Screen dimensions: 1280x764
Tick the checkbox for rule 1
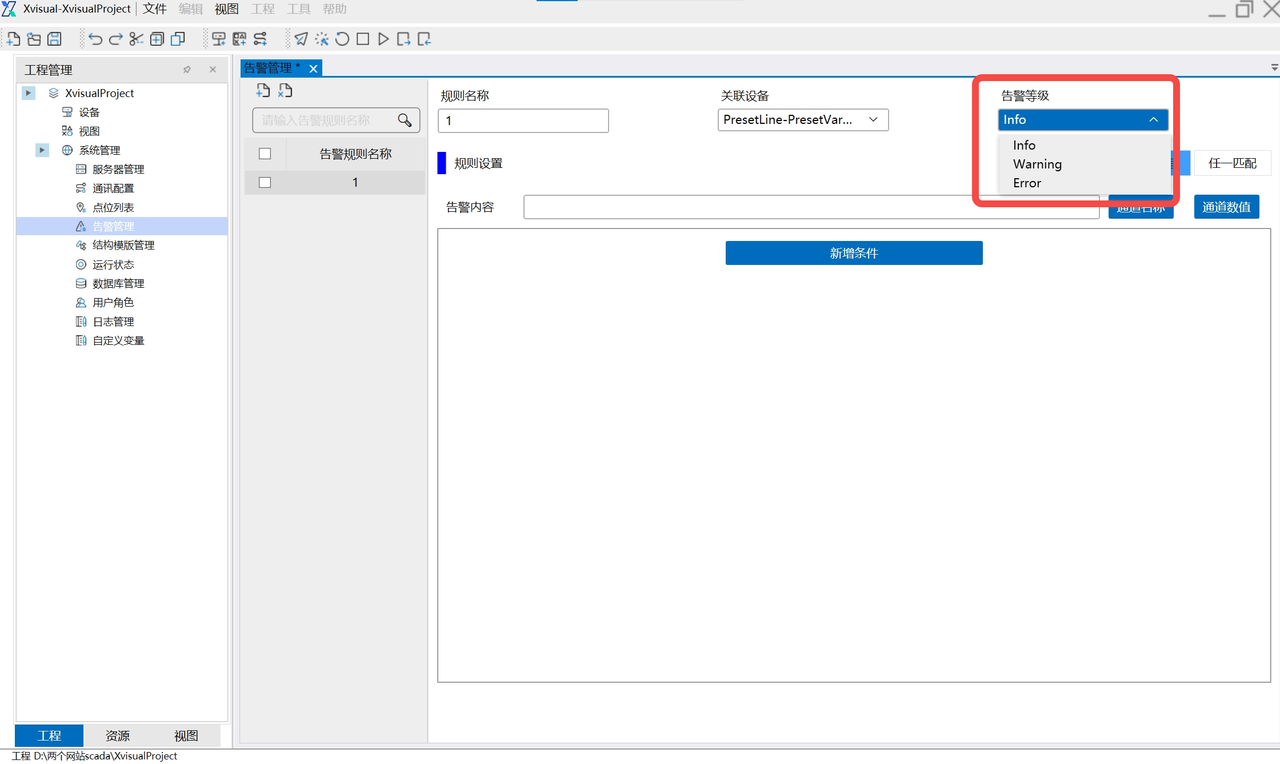(265, 182)
